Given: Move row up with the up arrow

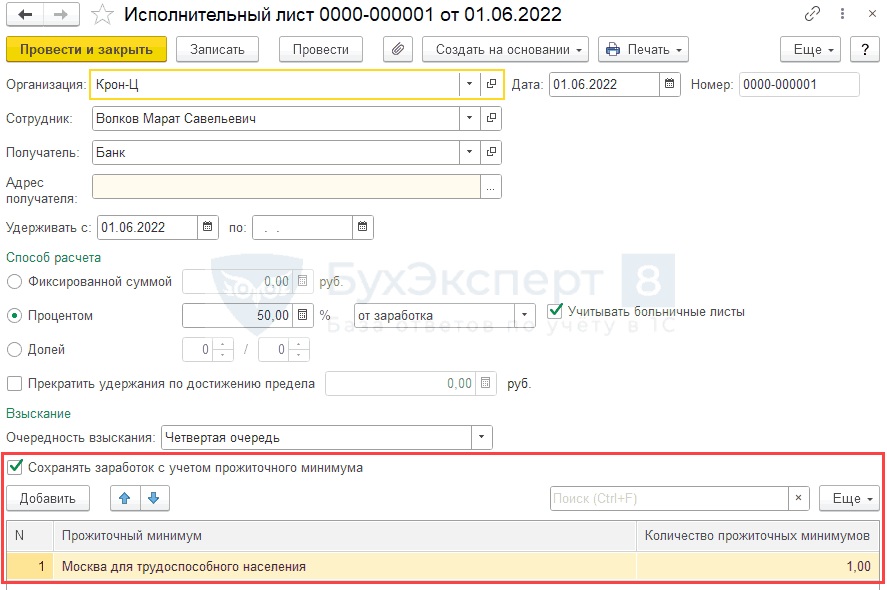Looking at the screenshot, I should point(127,498).
